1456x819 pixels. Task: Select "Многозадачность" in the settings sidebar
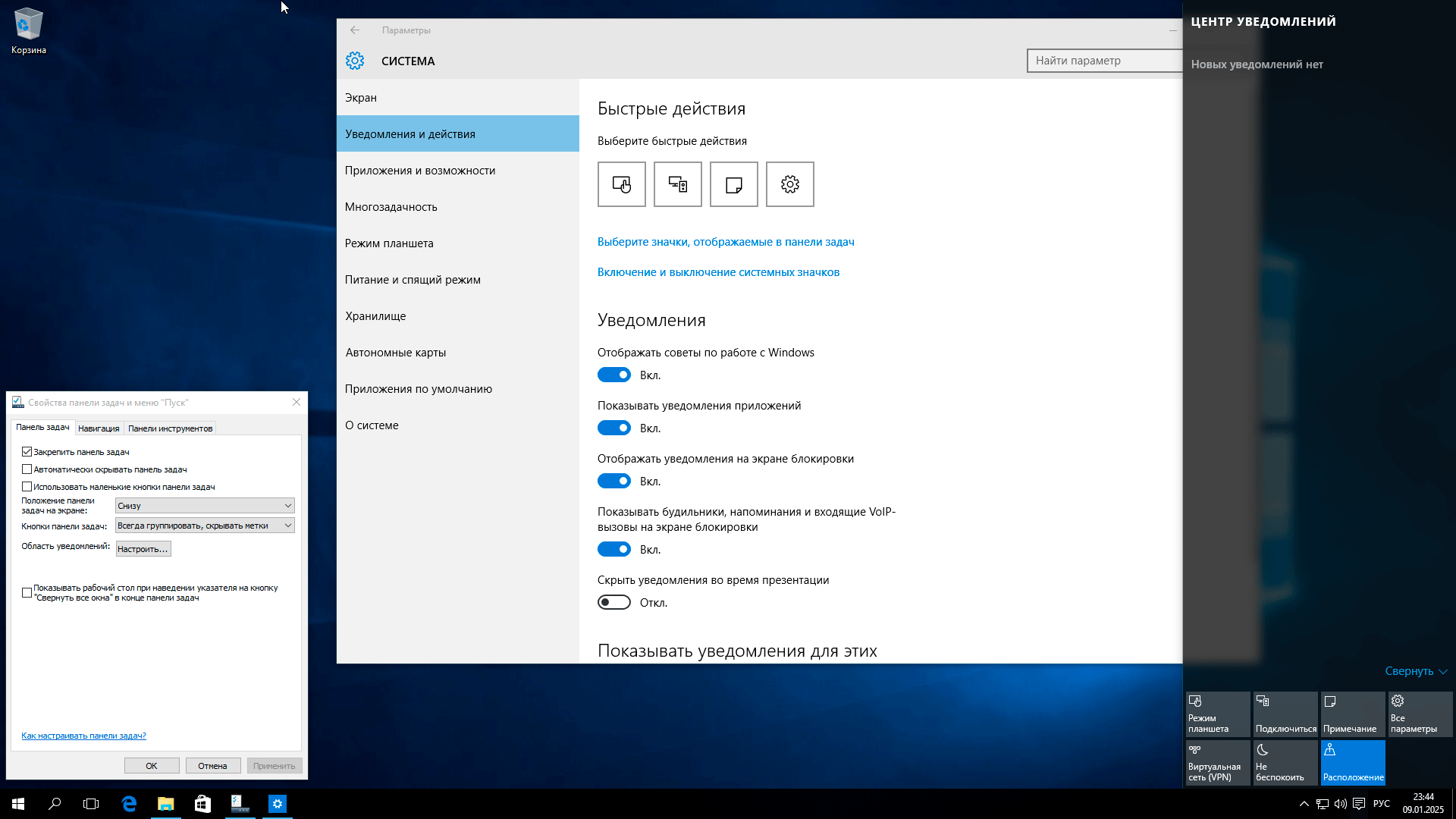point(391,207)
